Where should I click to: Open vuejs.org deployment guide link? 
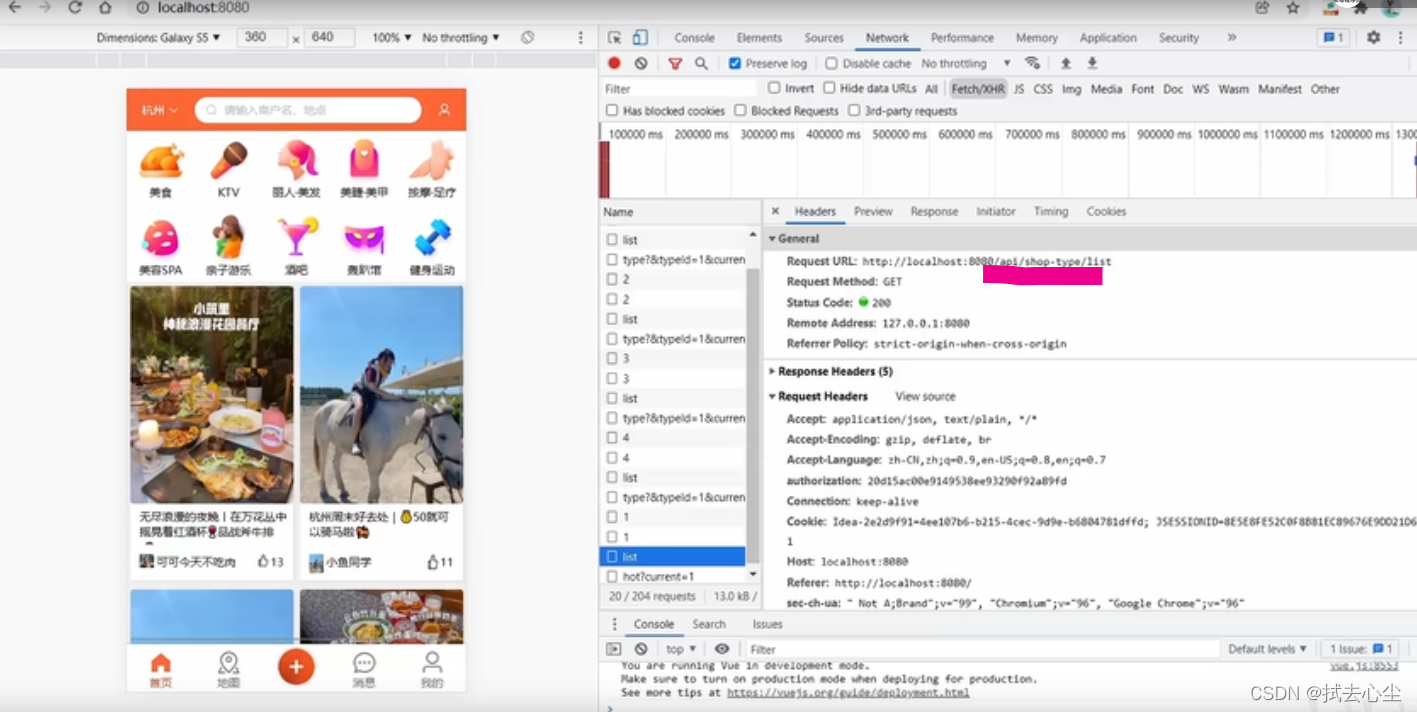point(848,692)
